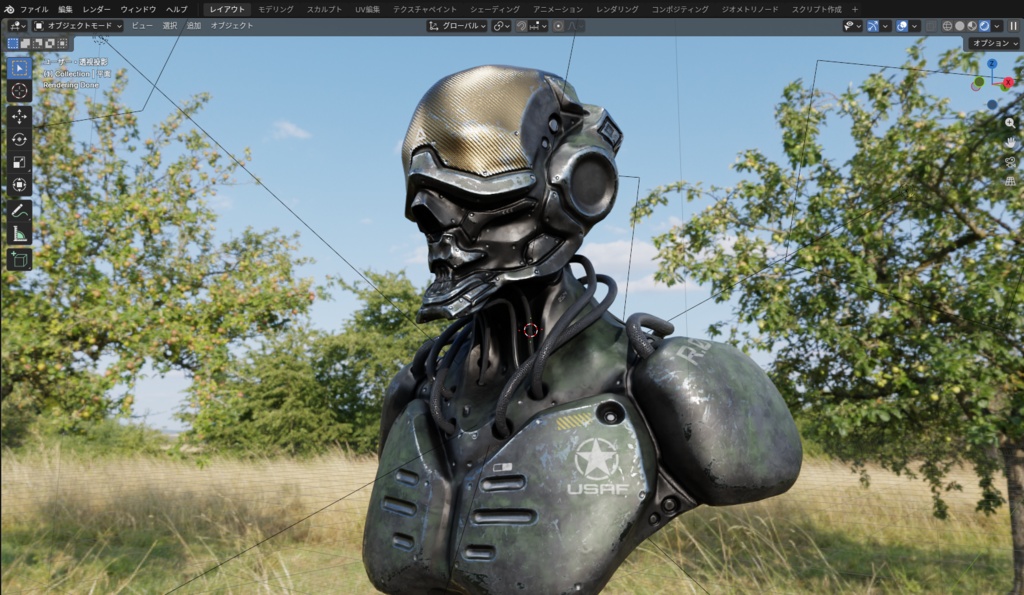Viewport: 1024px width, 595px height.
Task: Select the Annotate tool
Action: click(x=19, y=211)
